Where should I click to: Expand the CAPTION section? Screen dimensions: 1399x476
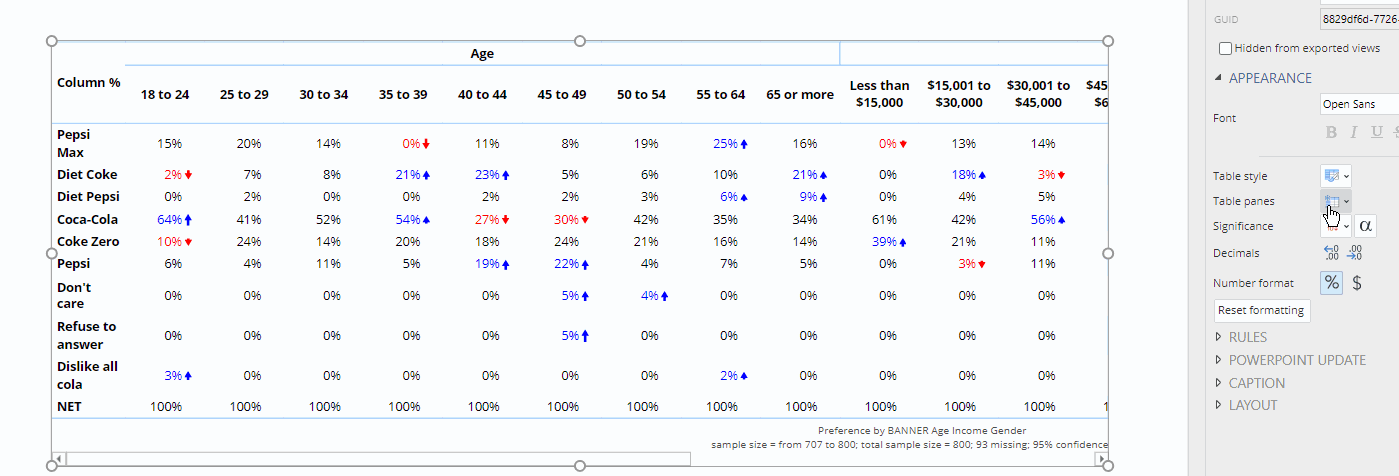coord(1218,383)
